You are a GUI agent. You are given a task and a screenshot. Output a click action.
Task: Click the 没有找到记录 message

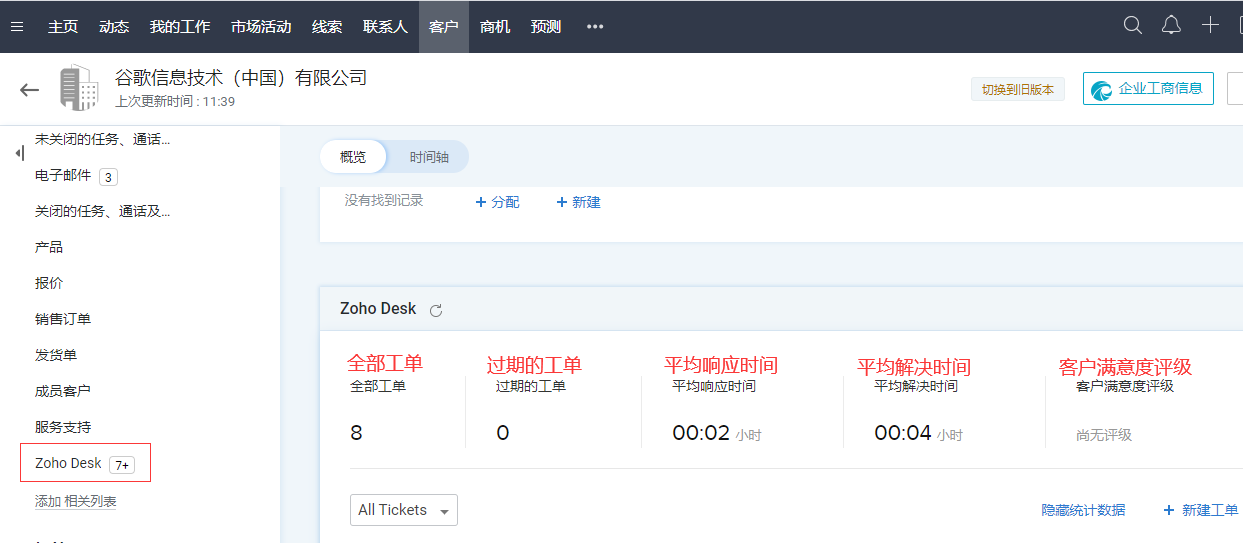click(x=384, y=201)
